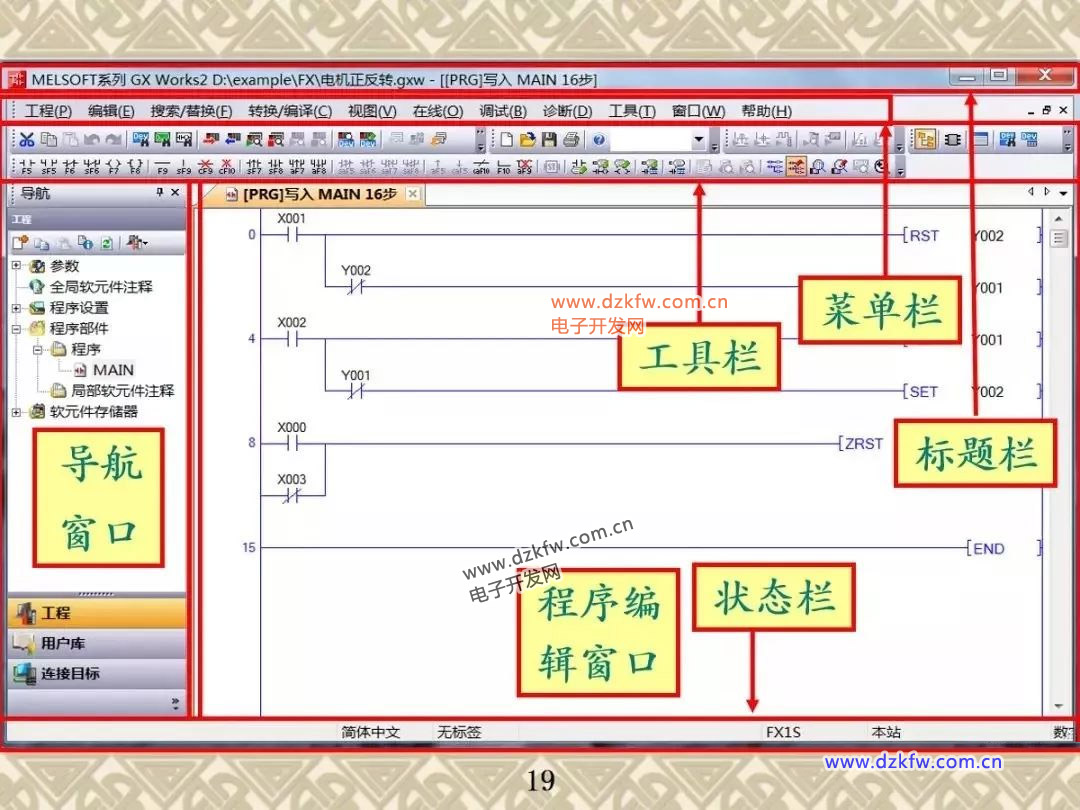Image resolution: width=1080 pixels, height=810 pixels.
Task: Select MAIN program in the project tree
Action: [113, 370]
